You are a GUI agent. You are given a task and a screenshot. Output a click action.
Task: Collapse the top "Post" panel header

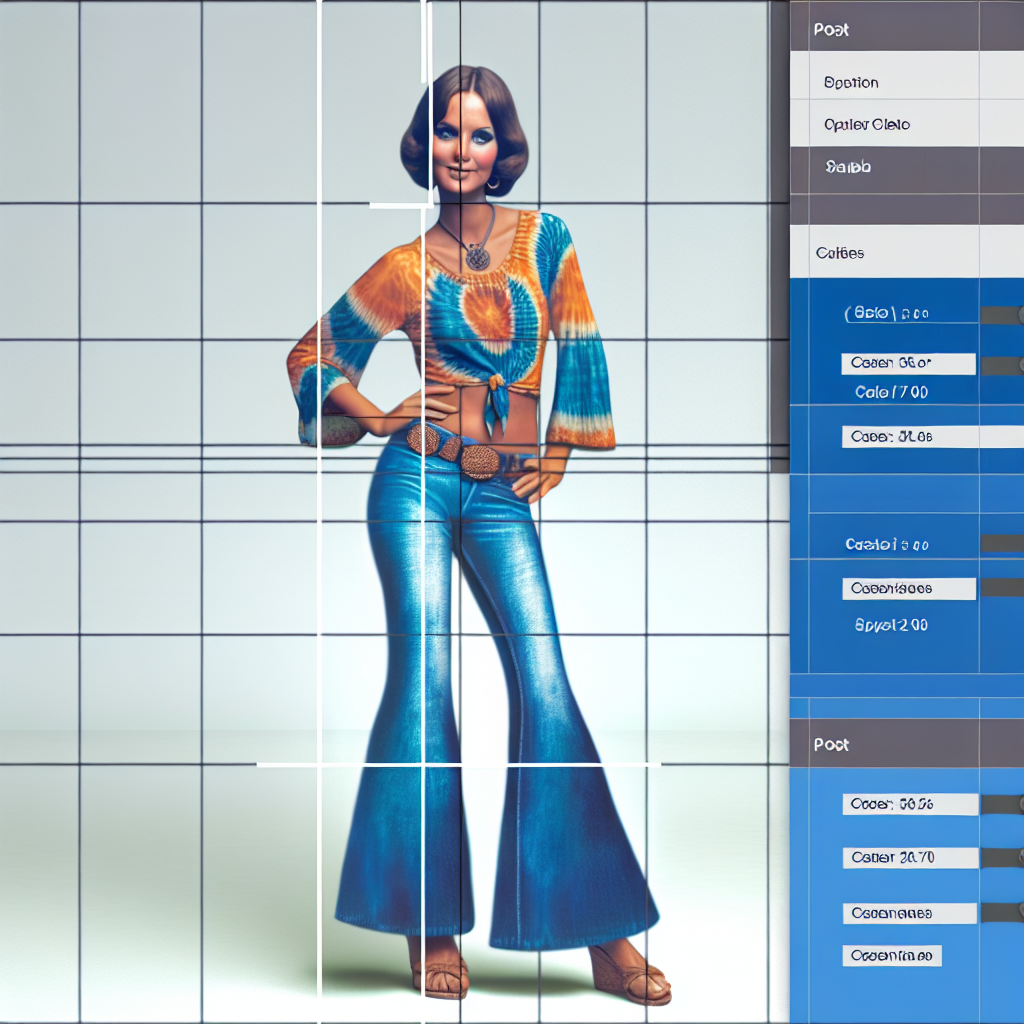point(832,30)
